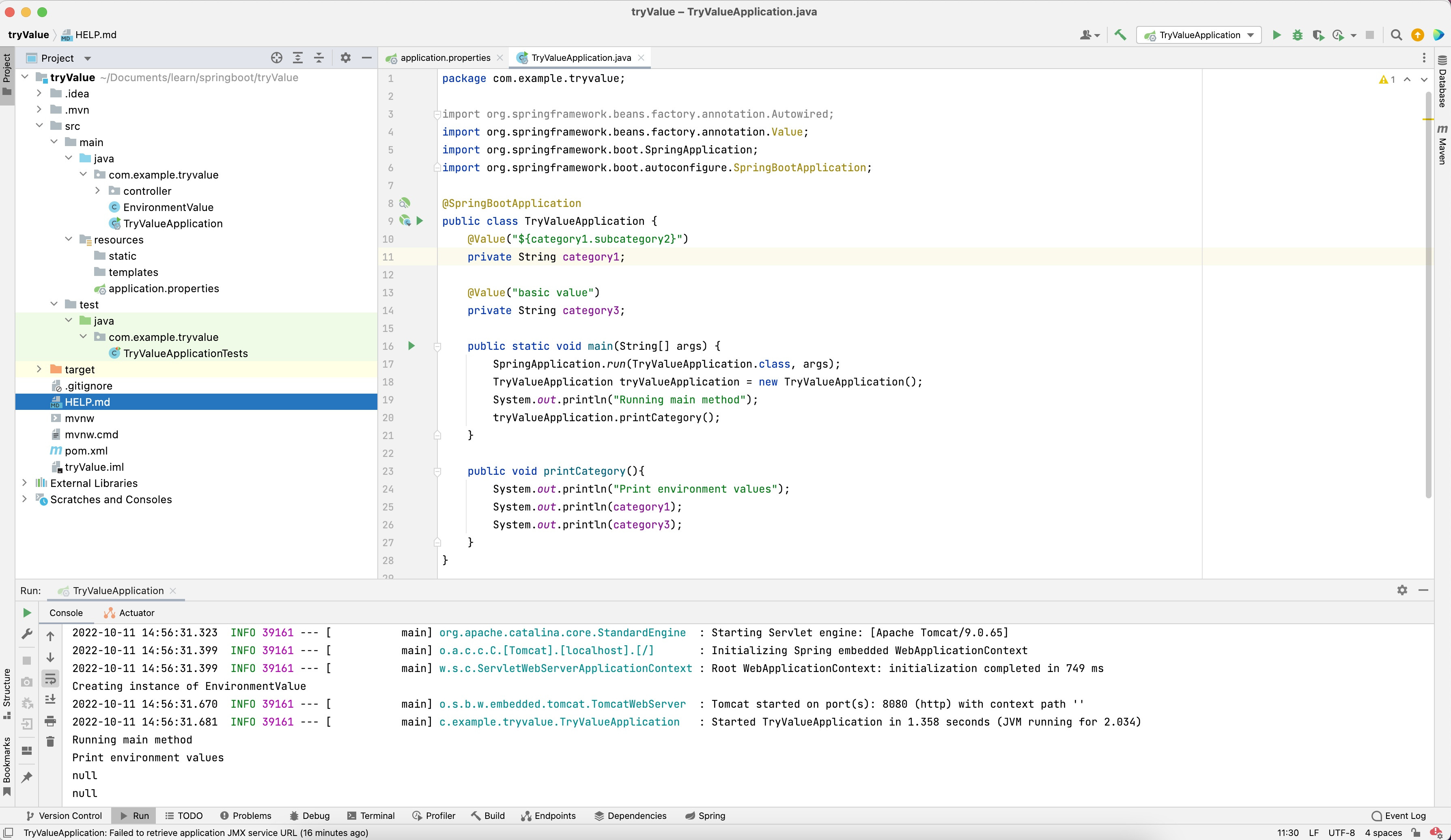Click the Profile run icon

click(x=1338, y=35)
